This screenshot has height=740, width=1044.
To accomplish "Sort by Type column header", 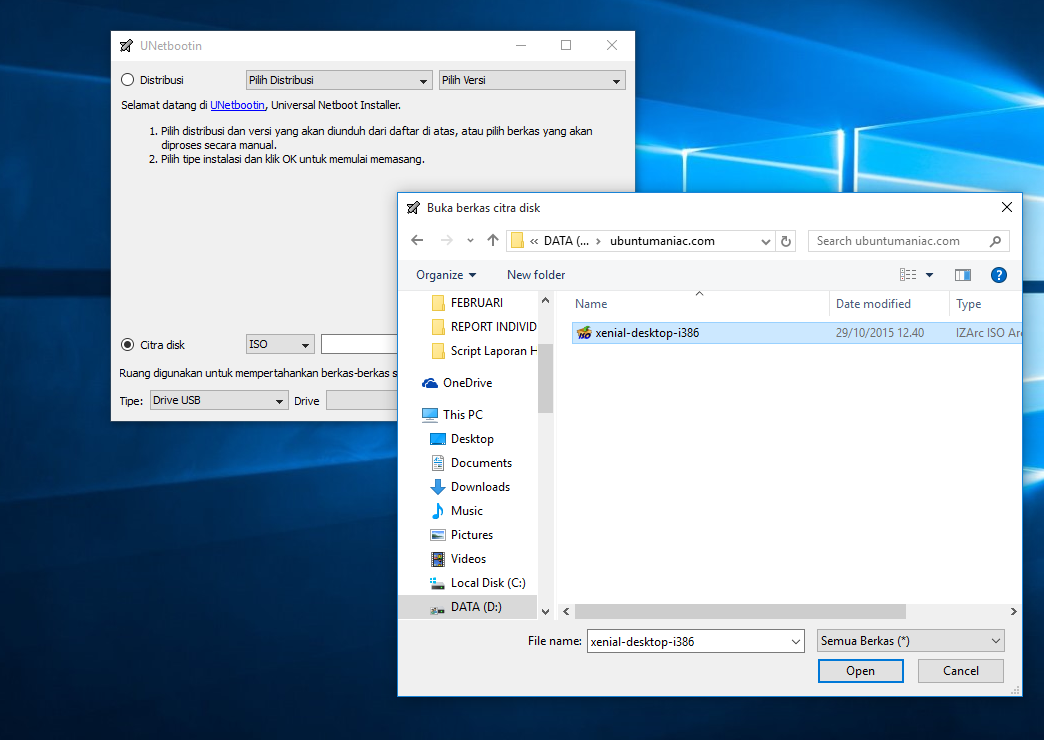I will [x=969, y=304].
